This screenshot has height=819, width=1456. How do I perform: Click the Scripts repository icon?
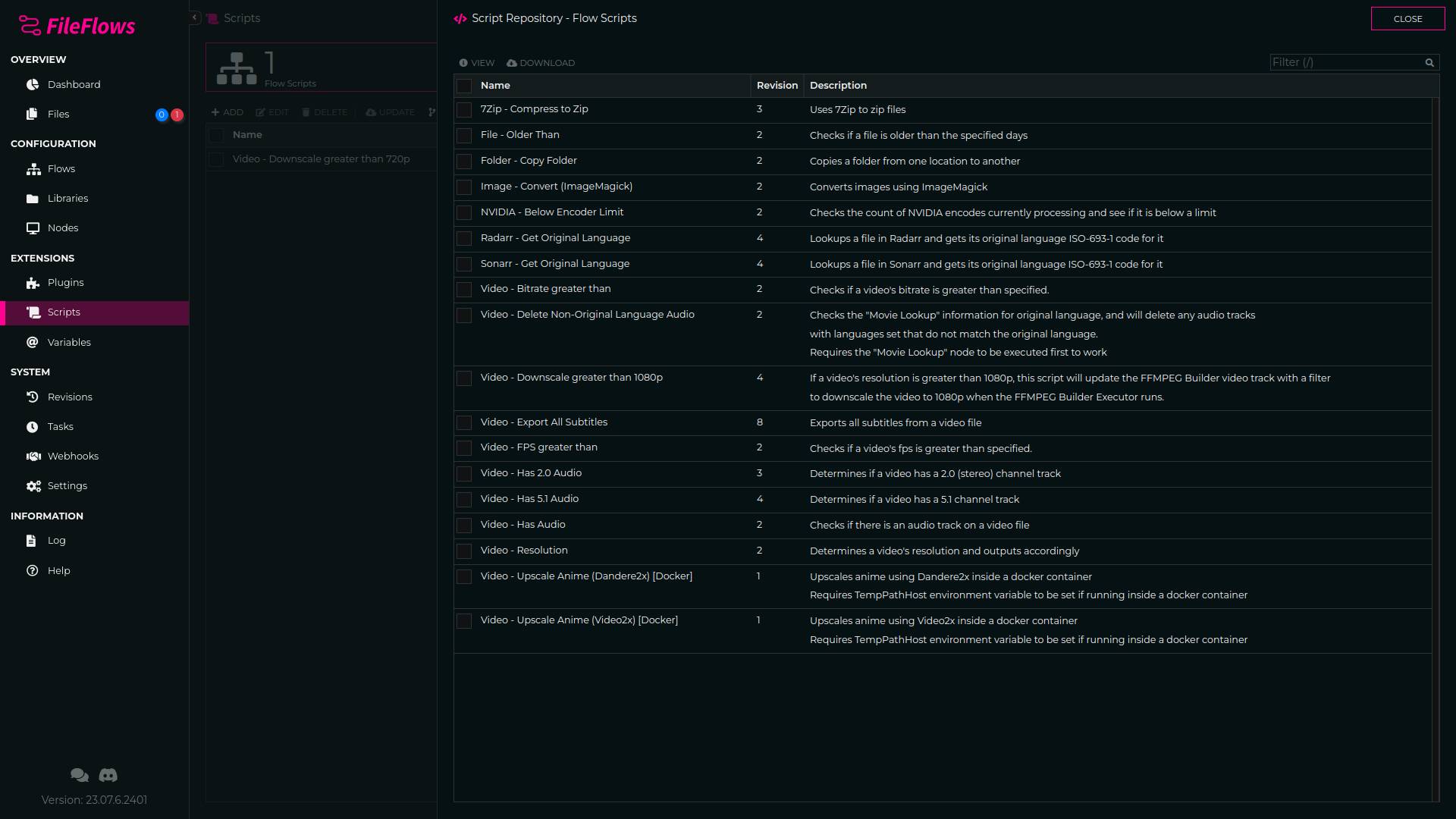tap(460, 18)
